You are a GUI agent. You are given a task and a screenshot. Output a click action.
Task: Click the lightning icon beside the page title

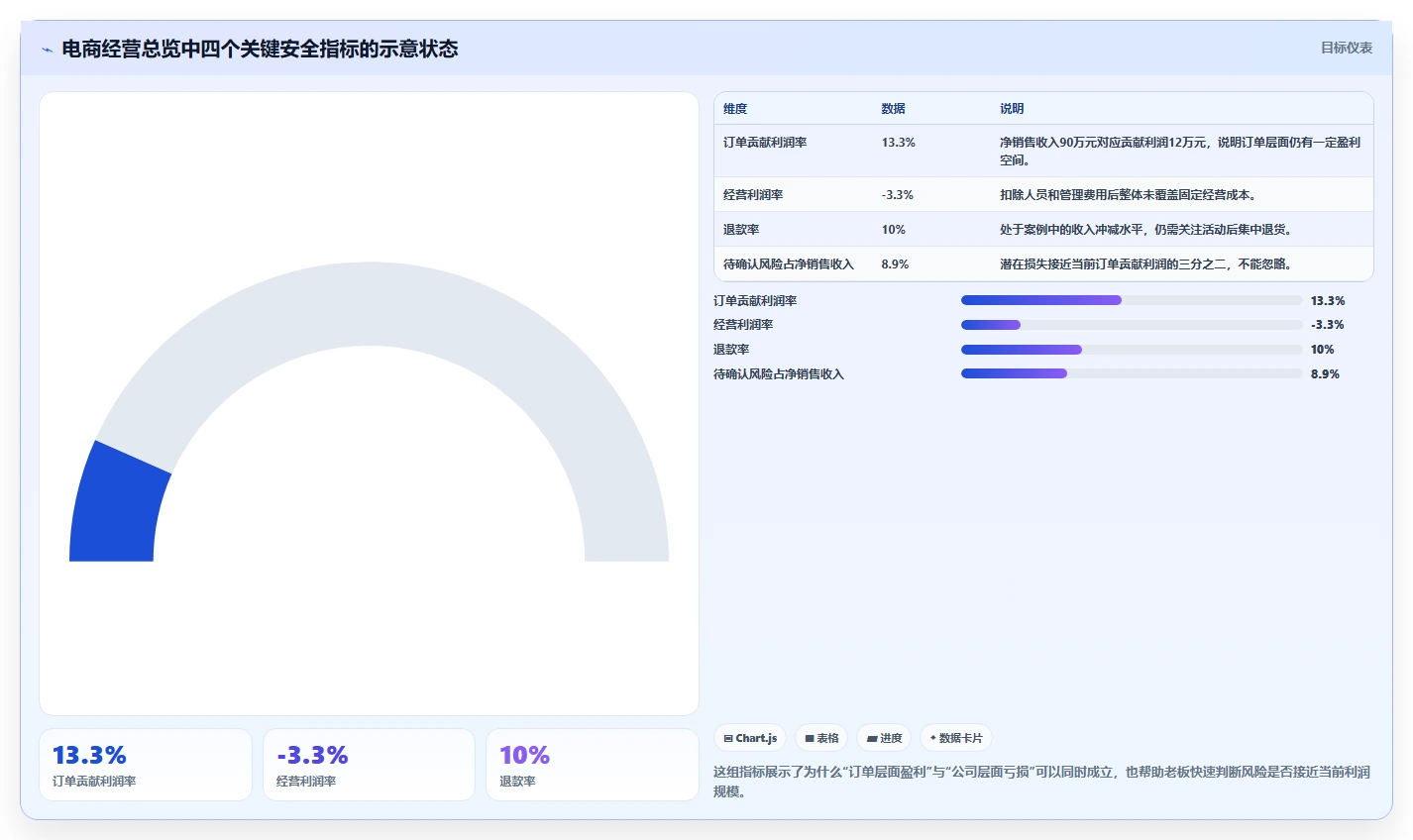pyautogui.click(x=47, y=50)
